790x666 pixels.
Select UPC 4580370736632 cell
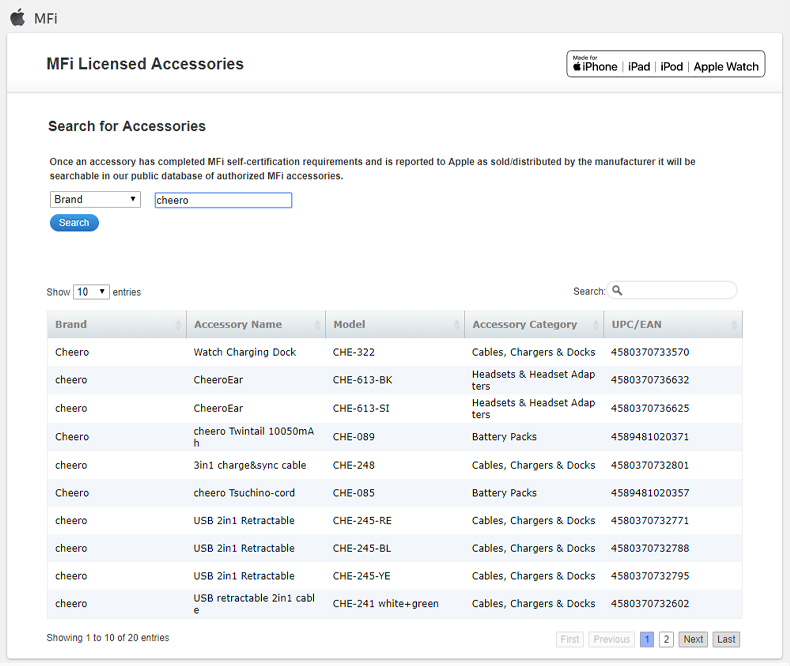[x=650, y=380]
